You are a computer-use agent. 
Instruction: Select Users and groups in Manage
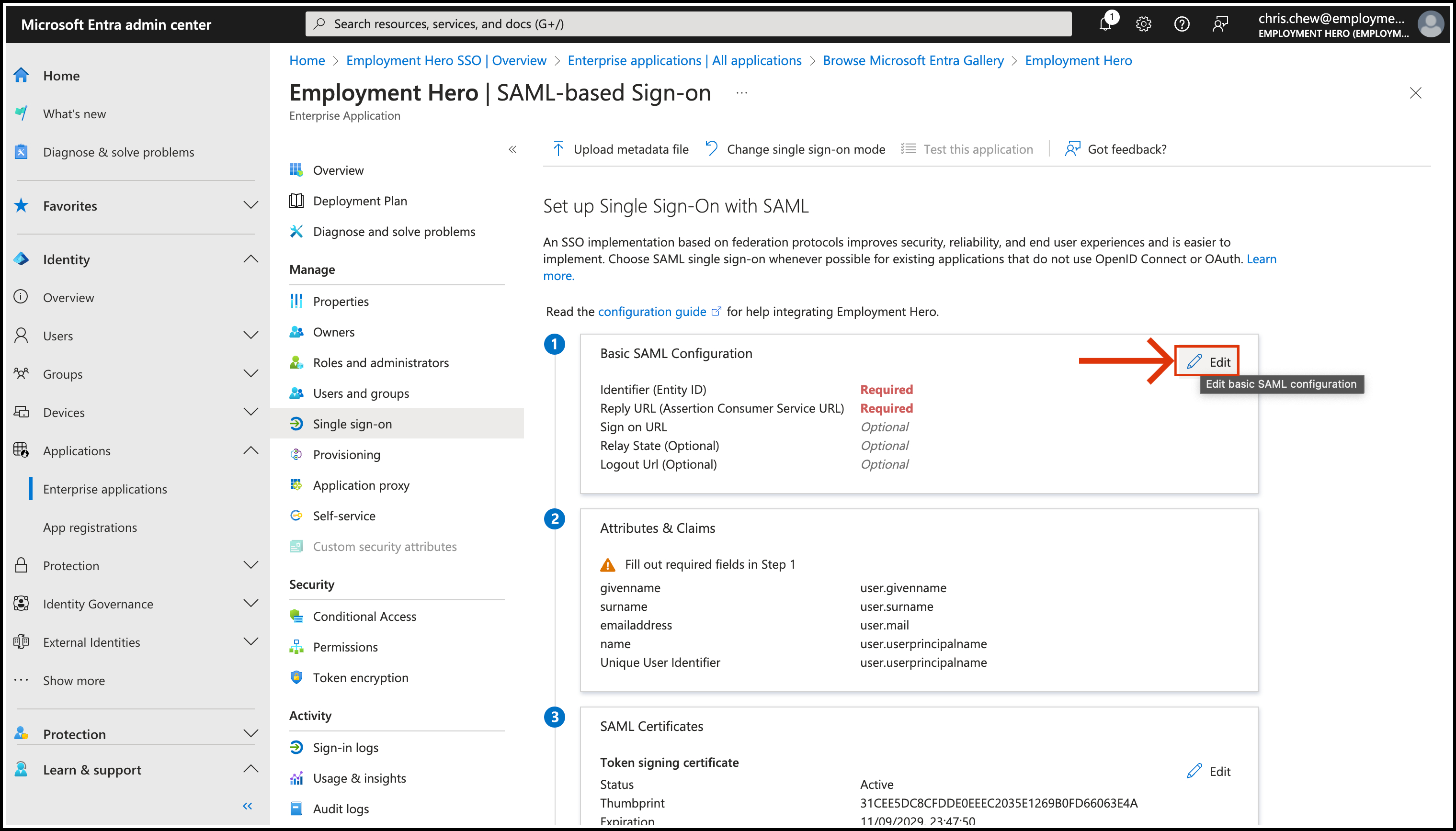[x=360, y=393]
